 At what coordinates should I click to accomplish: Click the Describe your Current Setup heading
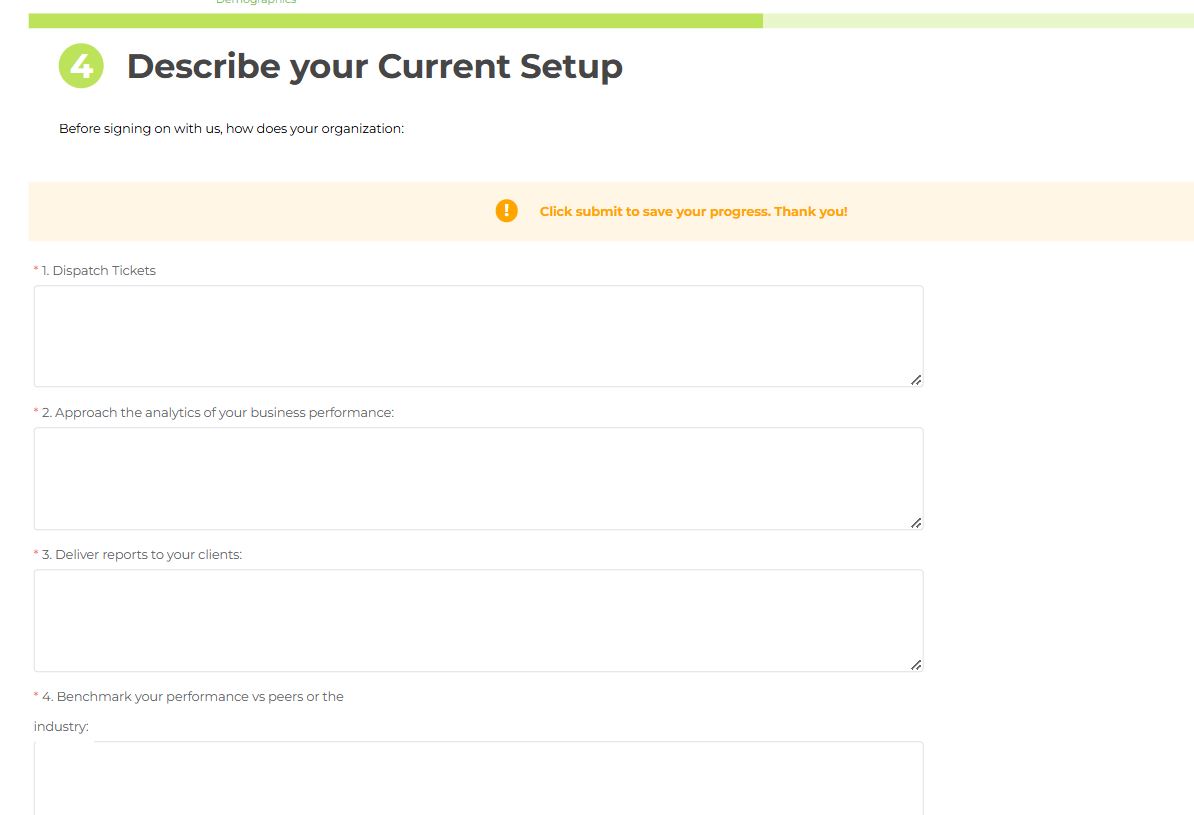click(374, 66)
